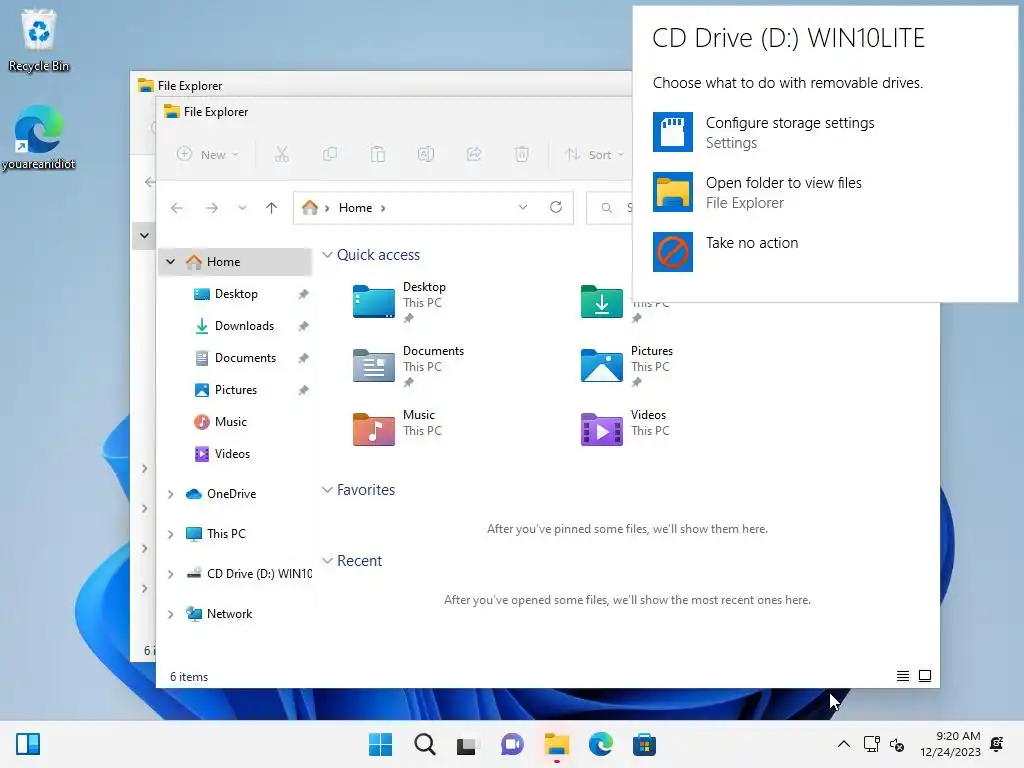The image size is (1024, 768).
Task: Unpin Pictures from navigation pane
Action: [303, 390]
